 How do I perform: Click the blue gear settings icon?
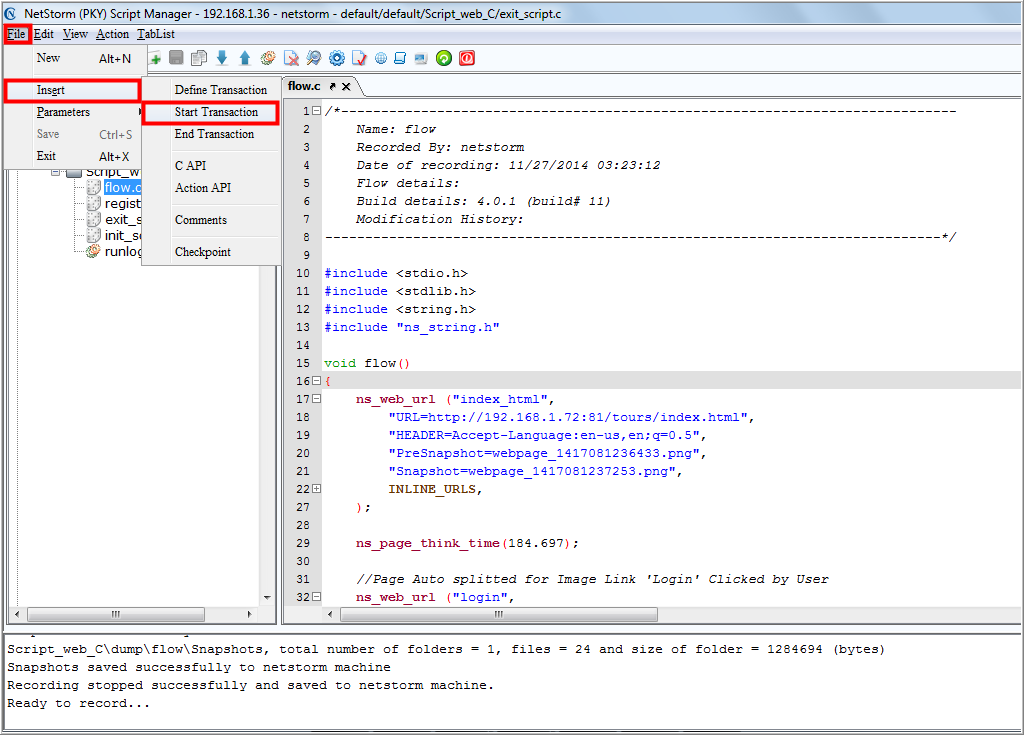336,58
